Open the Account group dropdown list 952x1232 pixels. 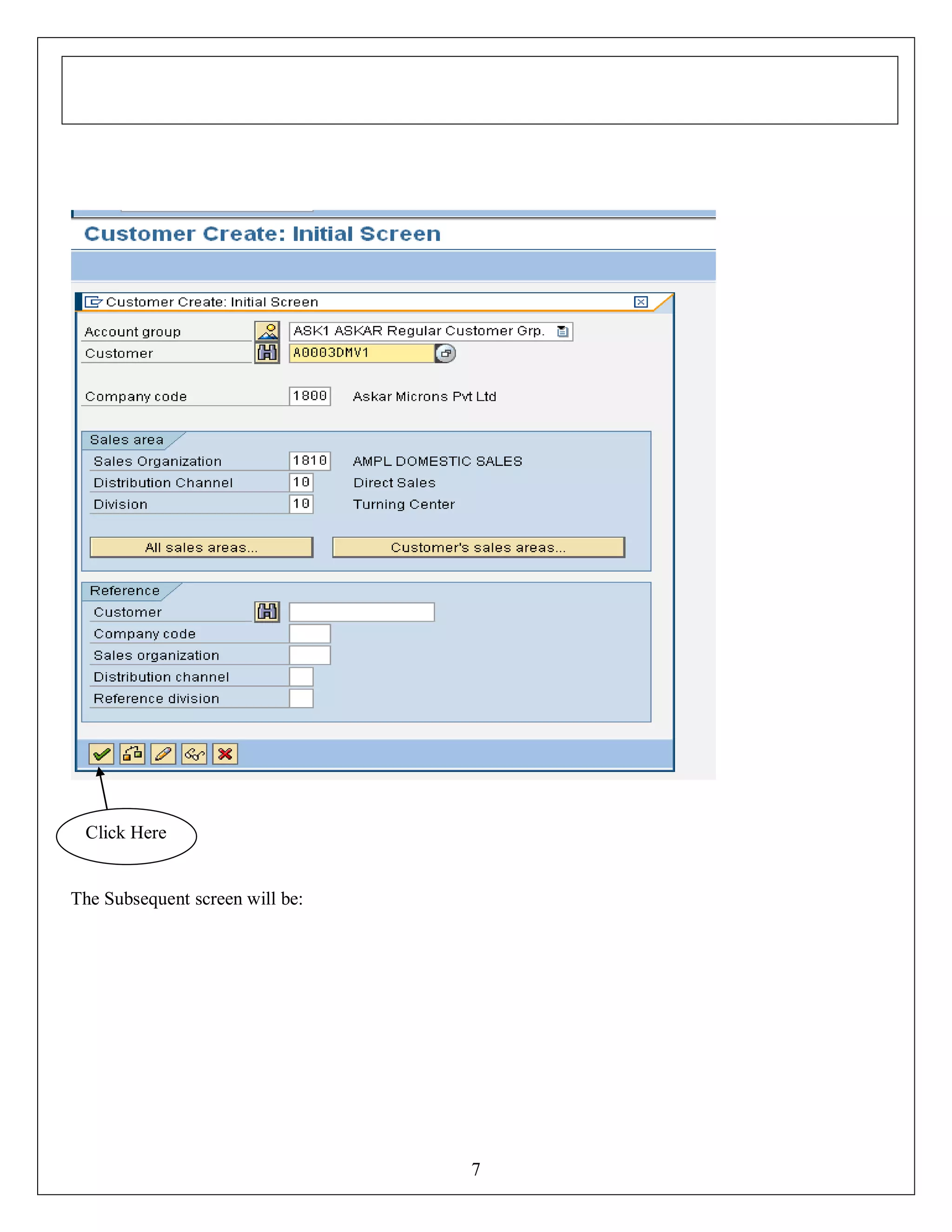[x=562, y=331]
